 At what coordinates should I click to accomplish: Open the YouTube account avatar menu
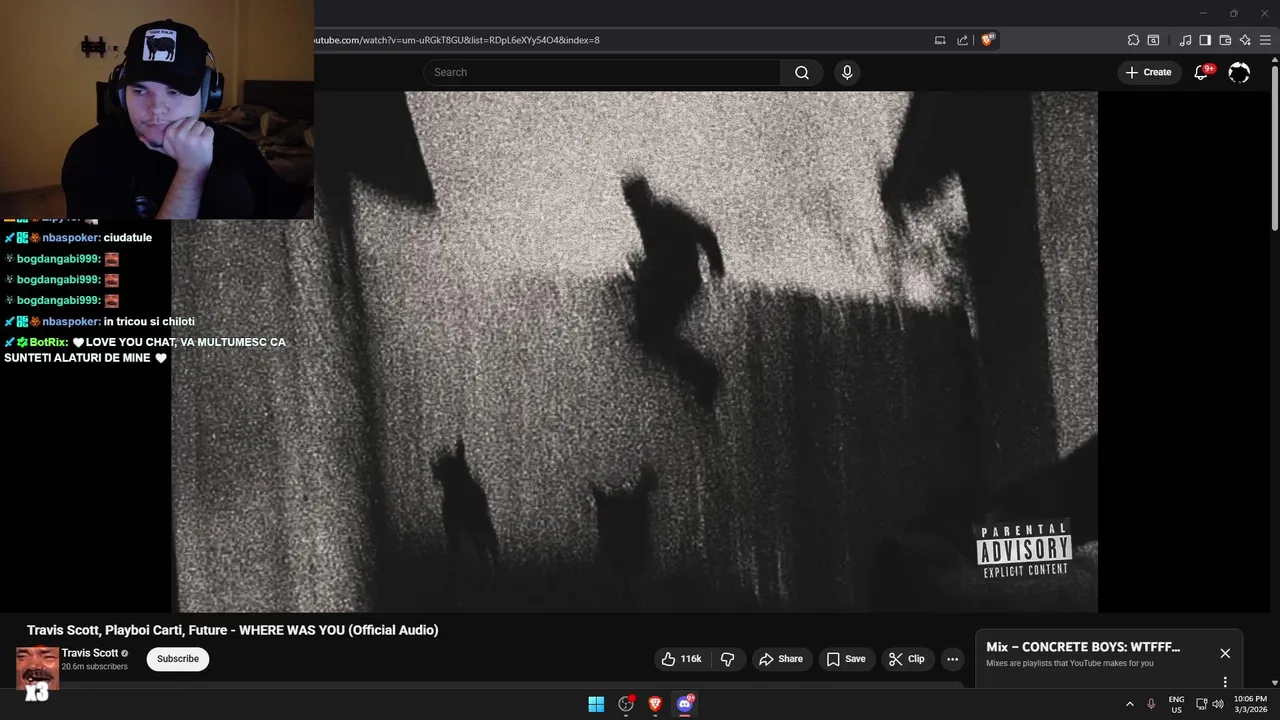[1239, 72]
